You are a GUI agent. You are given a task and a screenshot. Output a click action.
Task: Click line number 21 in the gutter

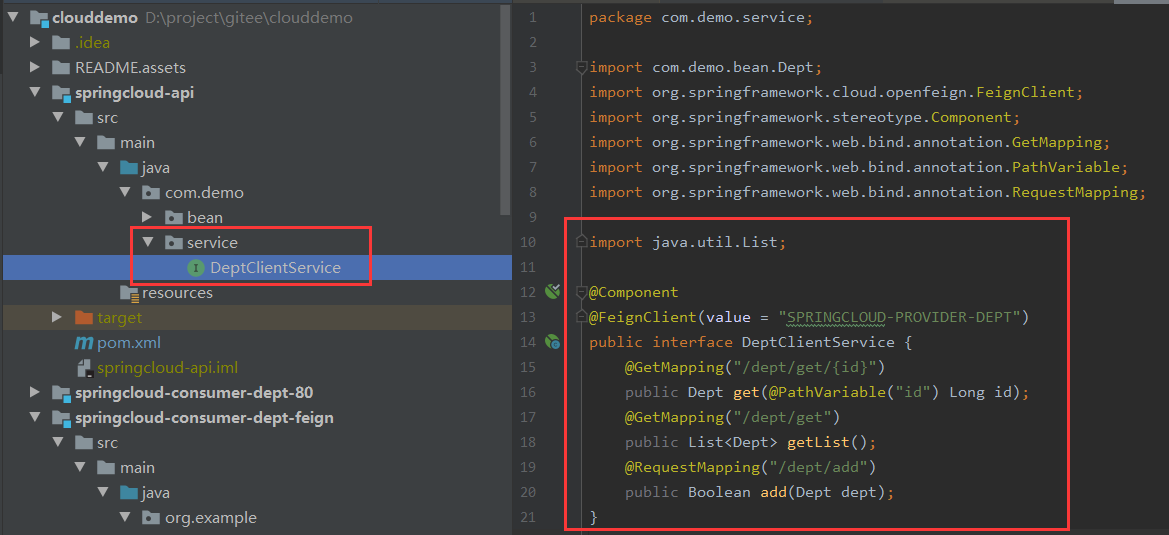coord(530,517)
